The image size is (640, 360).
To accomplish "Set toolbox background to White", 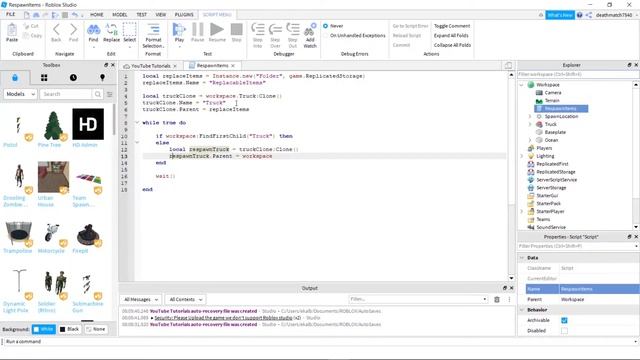I will click(44, 329).
